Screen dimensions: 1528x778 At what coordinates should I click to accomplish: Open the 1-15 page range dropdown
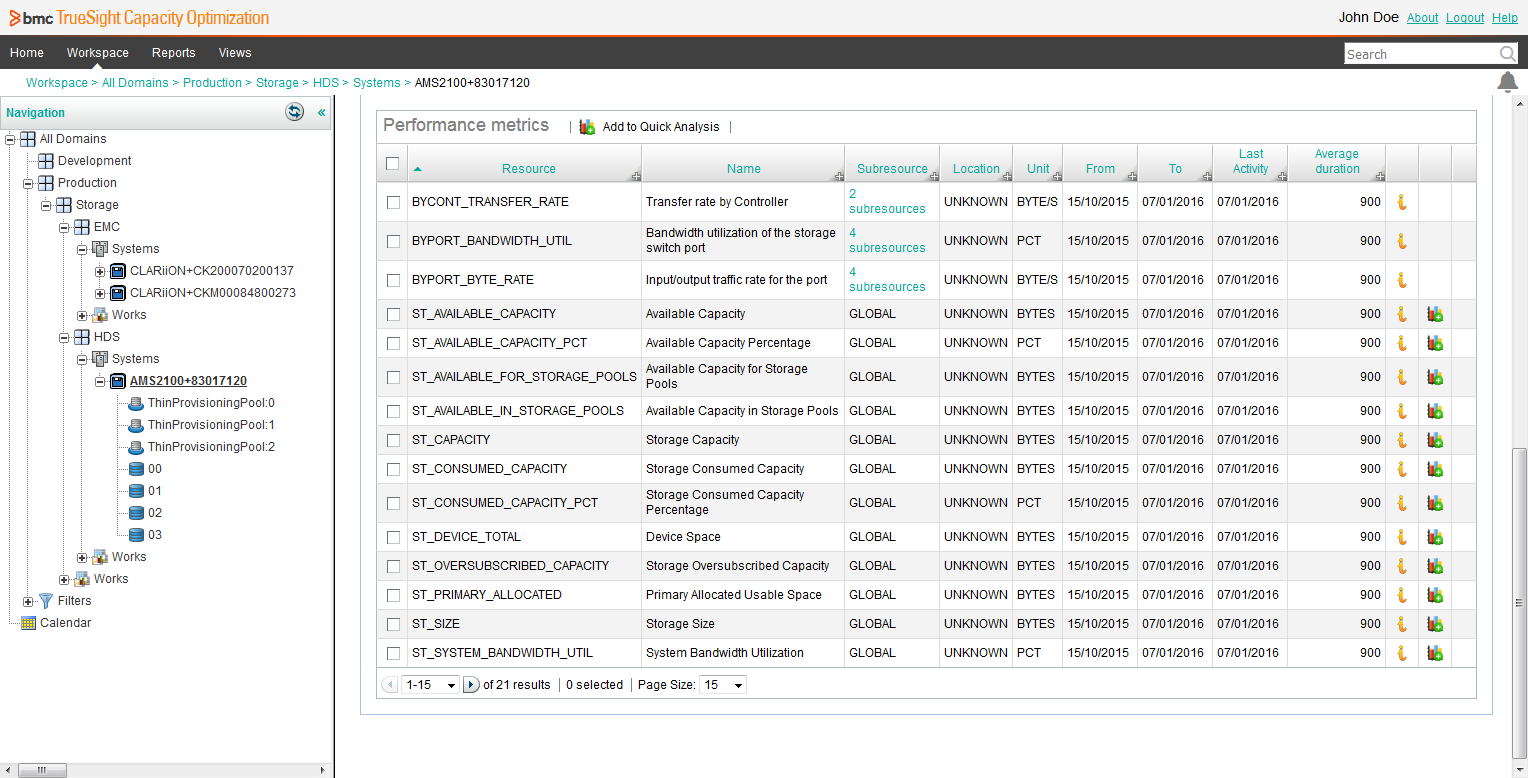(x=430, y=685)
